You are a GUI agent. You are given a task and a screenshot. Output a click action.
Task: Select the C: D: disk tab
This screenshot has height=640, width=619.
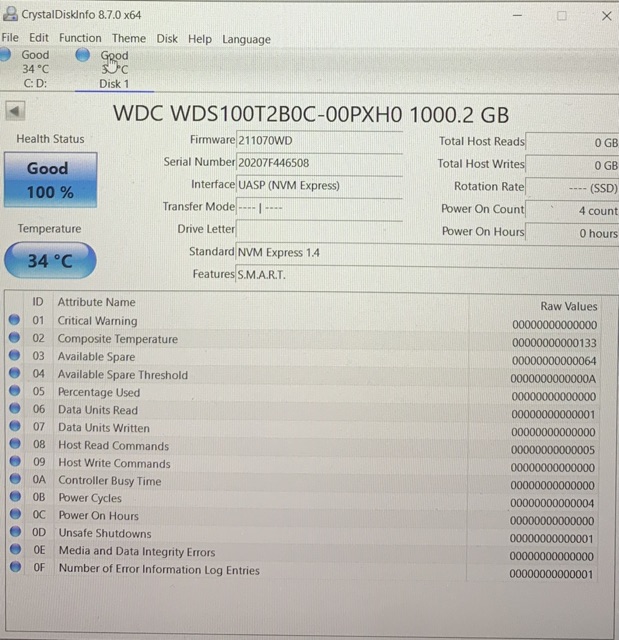35,69
